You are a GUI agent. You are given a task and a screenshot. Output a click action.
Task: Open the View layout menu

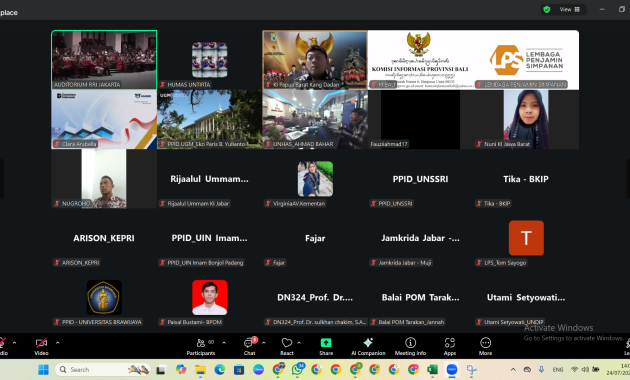point(569,9)
